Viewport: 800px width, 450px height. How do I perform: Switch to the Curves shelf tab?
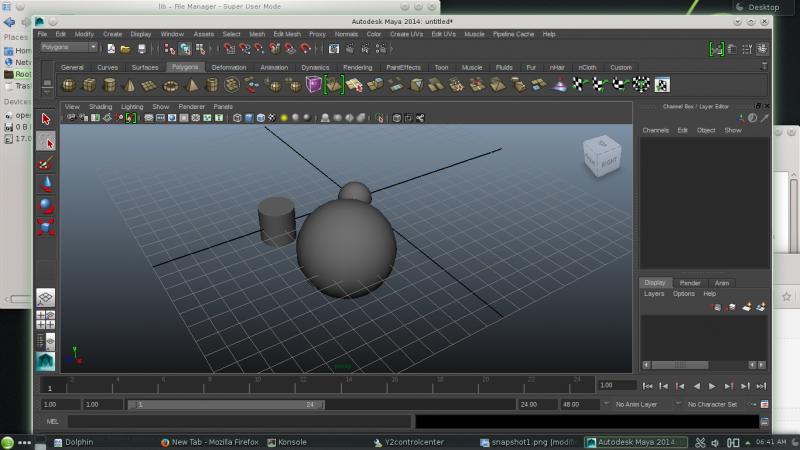pos(107,67)
